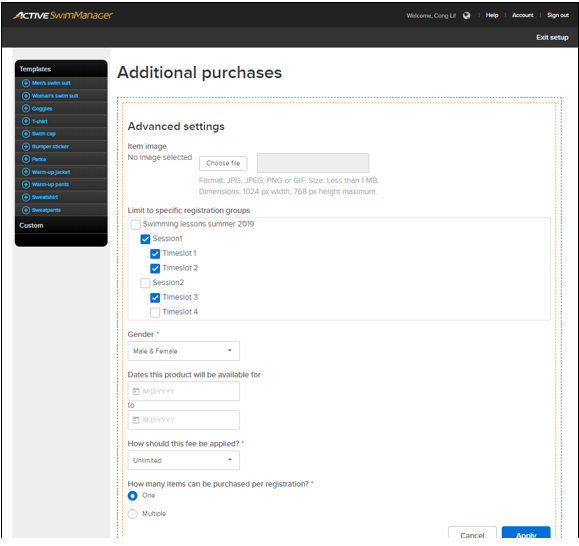Image resolution: width=579 pixels, height=546 pixels.
Task: Click plus icon beside Sweatshirt
Action: click(25, 197)
